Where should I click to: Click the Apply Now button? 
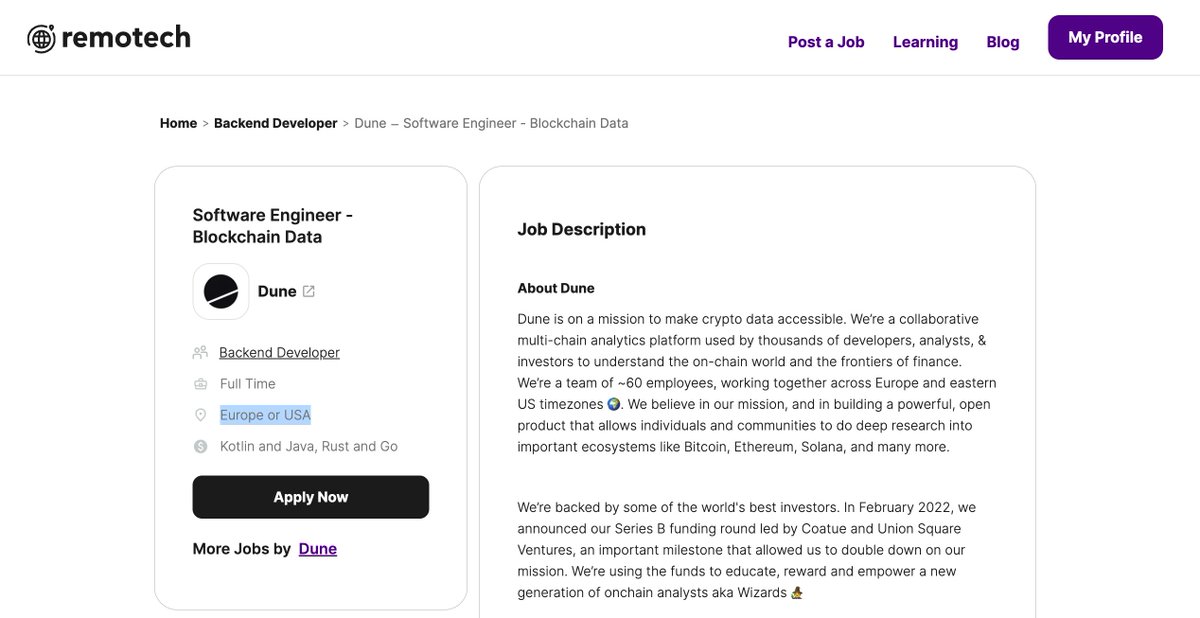(311, 497)
